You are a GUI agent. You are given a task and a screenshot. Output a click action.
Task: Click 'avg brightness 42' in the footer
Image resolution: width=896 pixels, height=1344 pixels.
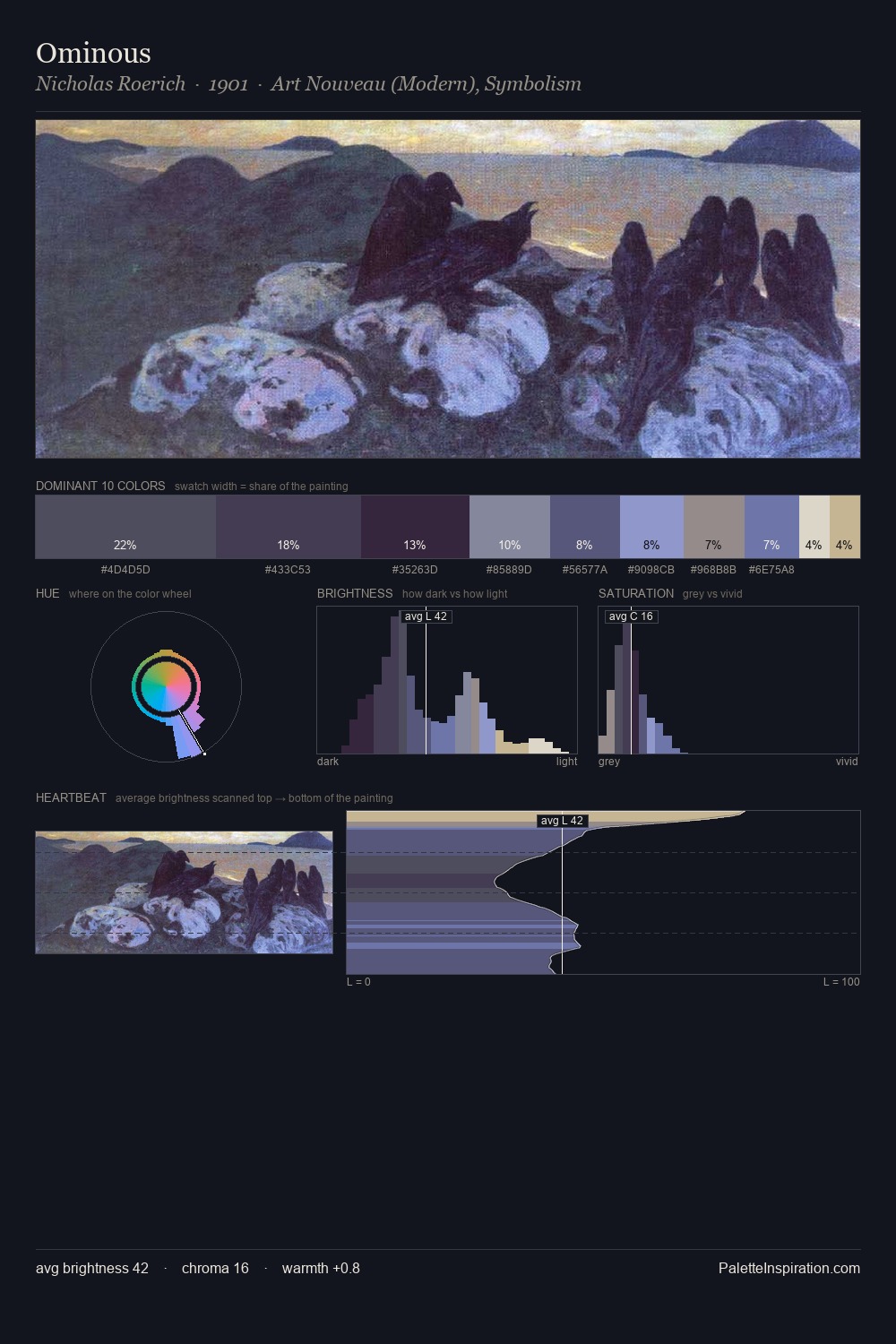[x=92, y=1268]
